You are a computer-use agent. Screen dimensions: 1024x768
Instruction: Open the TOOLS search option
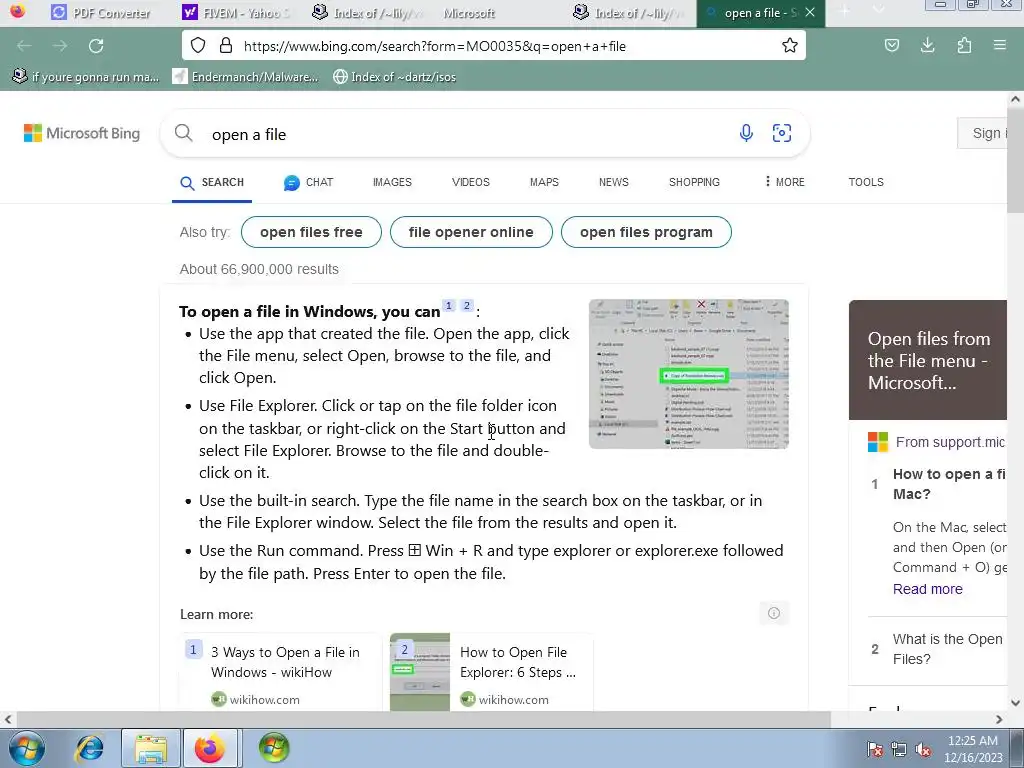(x=865, y=182)
